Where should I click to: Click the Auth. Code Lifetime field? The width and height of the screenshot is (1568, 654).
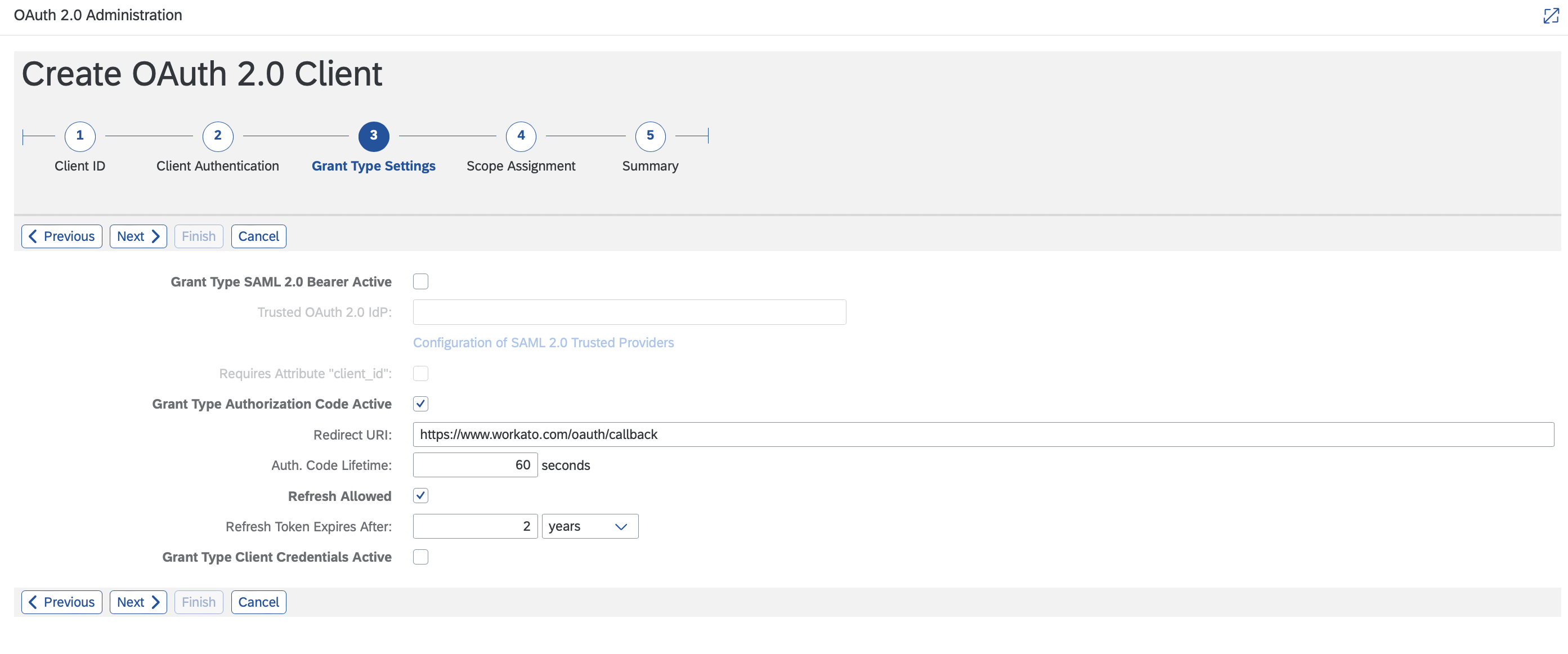[x=475, y=465]
